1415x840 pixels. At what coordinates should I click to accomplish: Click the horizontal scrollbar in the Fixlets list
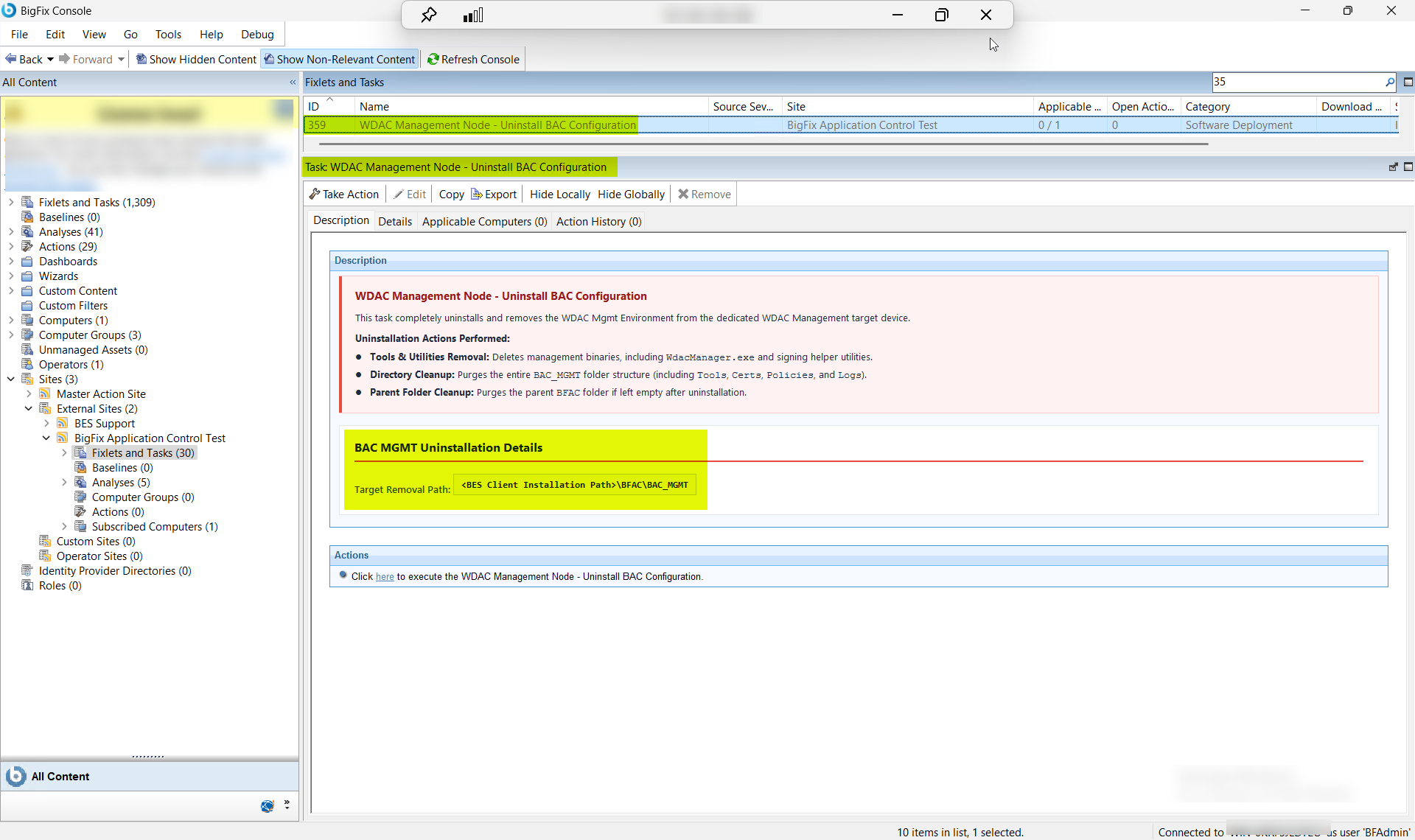click(x=764, y=144)
